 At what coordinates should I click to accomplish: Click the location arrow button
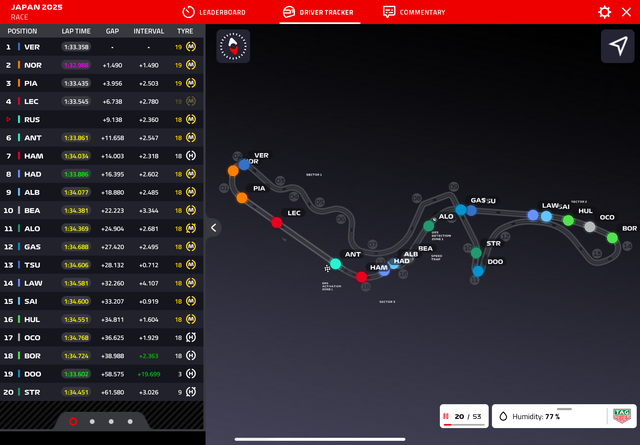tap(618, 46)
